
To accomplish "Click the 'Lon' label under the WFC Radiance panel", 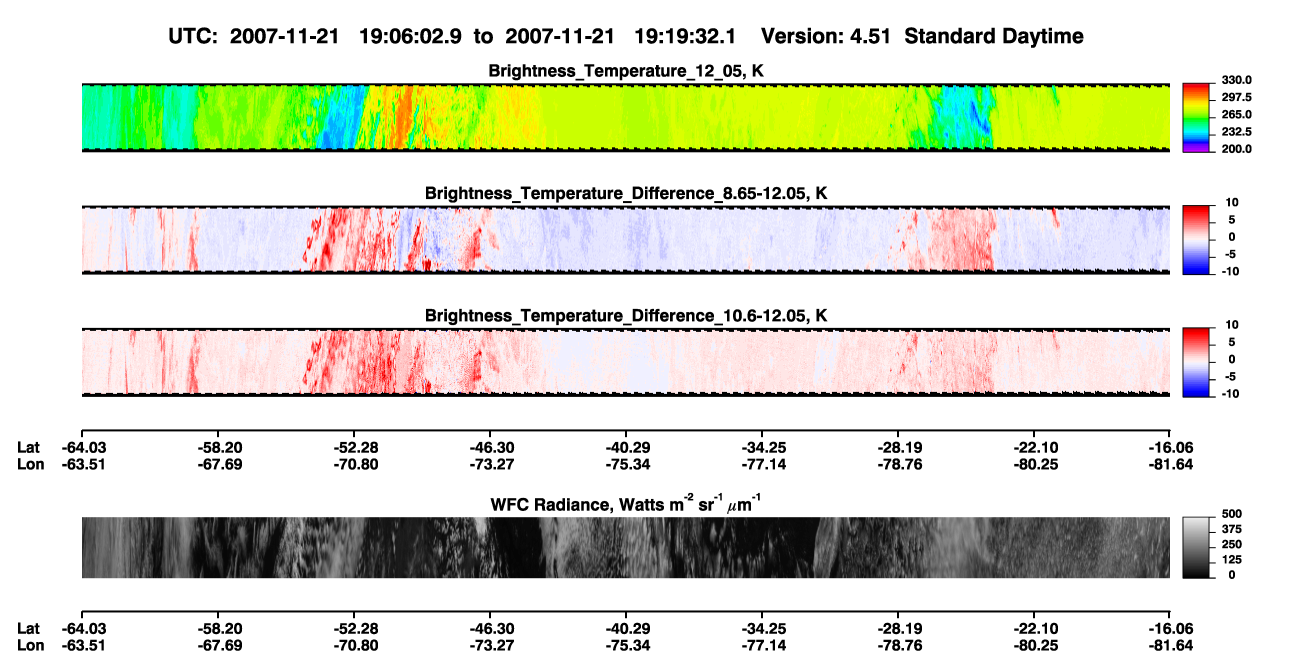I will coord(30,644).
